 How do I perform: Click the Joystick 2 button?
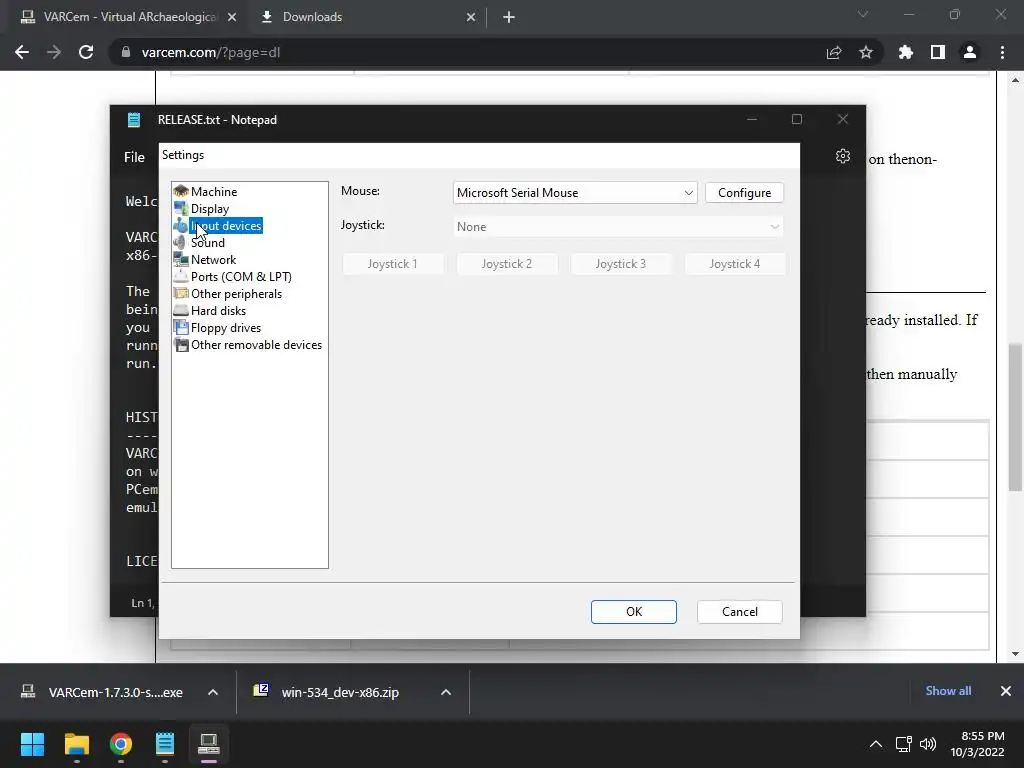tap(507, 264)
